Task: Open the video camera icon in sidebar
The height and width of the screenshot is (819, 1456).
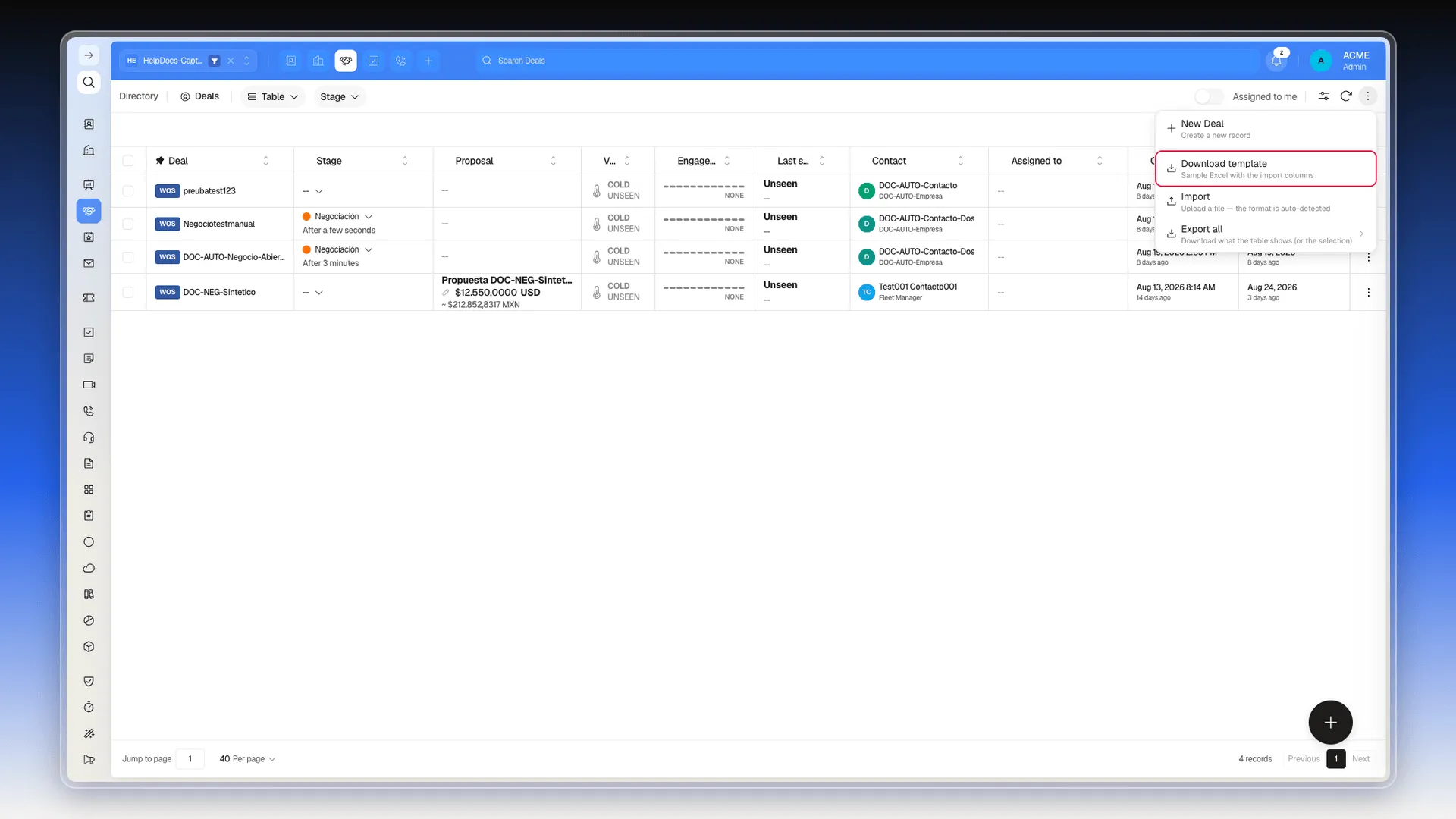Action: pyautogui.click(x=89, y=384)
